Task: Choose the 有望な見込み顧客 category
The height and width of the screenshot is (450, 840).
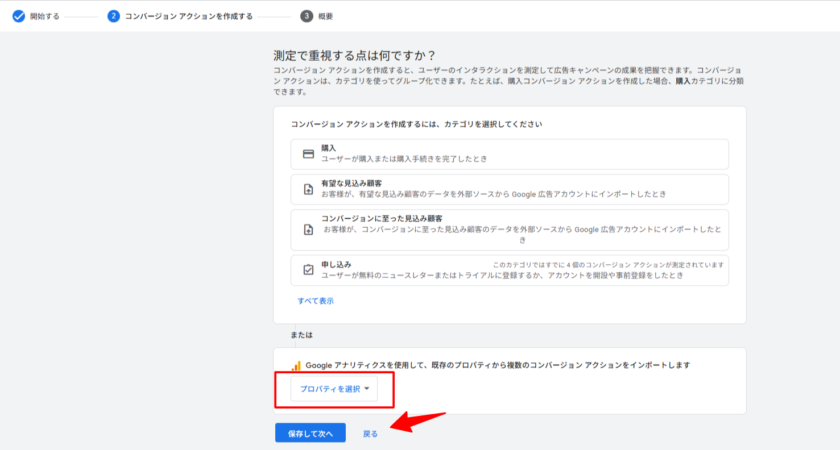Action: click(510, 189)
